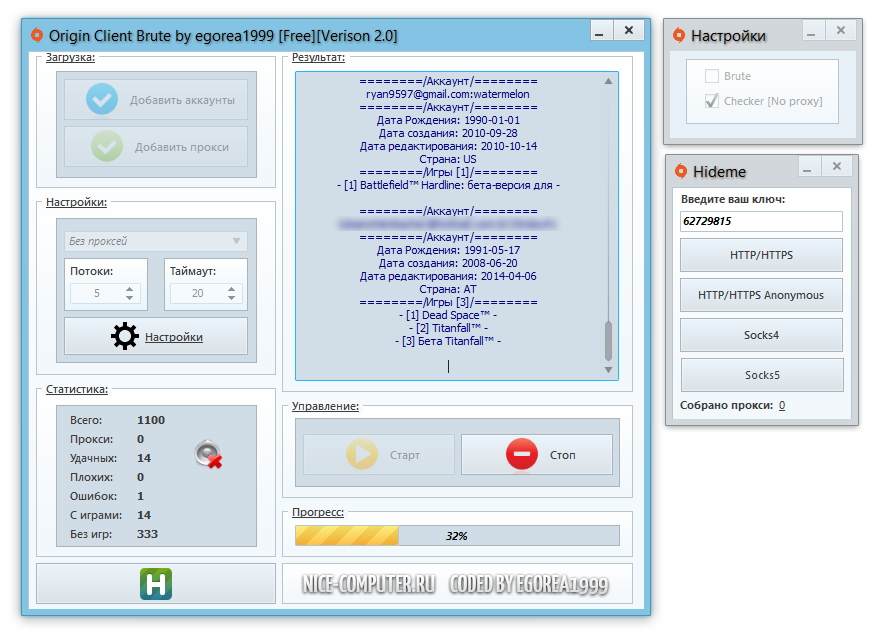Focus the Hideme key input field
This screenshot has height=643, width=888.
coord(761,221)
